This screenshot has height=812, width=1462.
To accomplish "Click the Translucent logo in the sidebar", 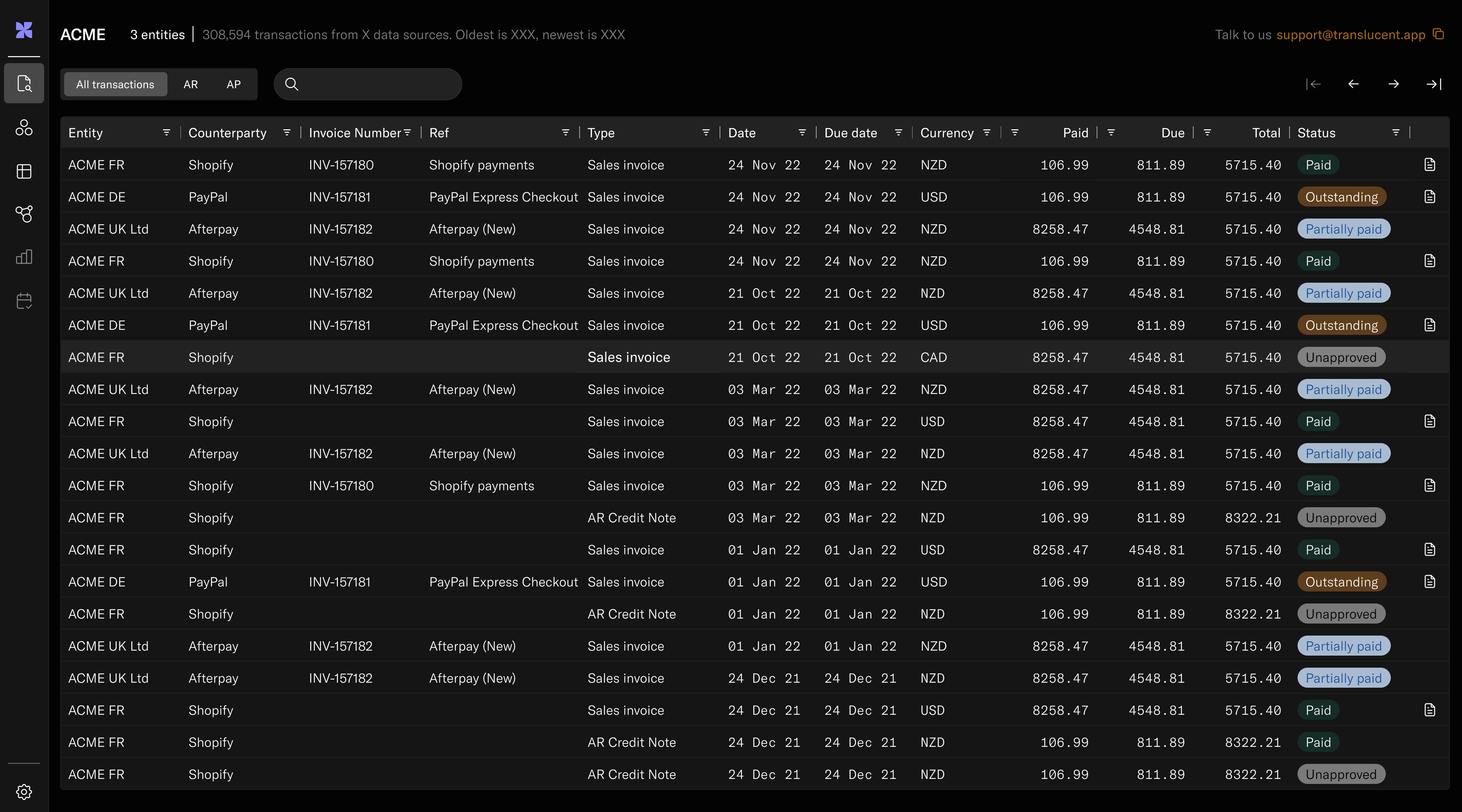I will coord(24,30).
